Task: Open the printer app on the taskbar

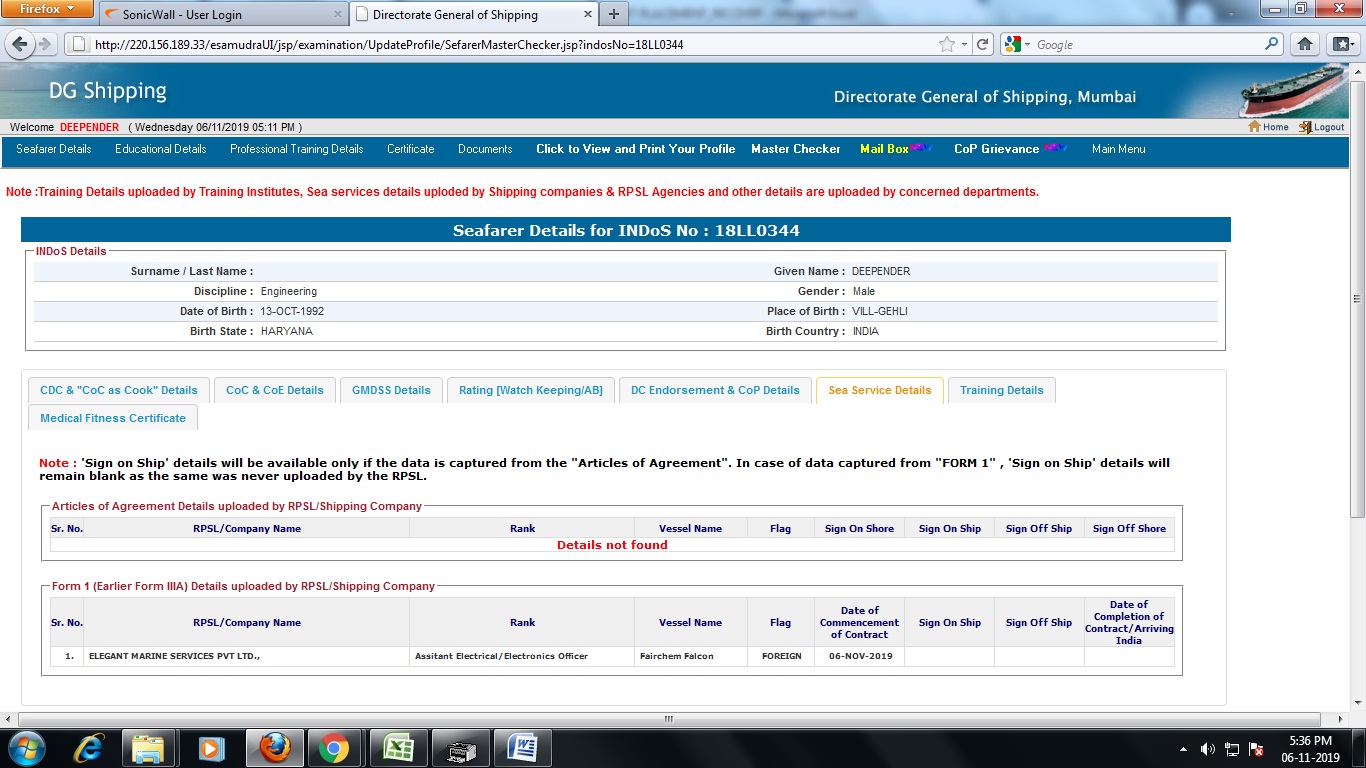Action: click(459, 748)
